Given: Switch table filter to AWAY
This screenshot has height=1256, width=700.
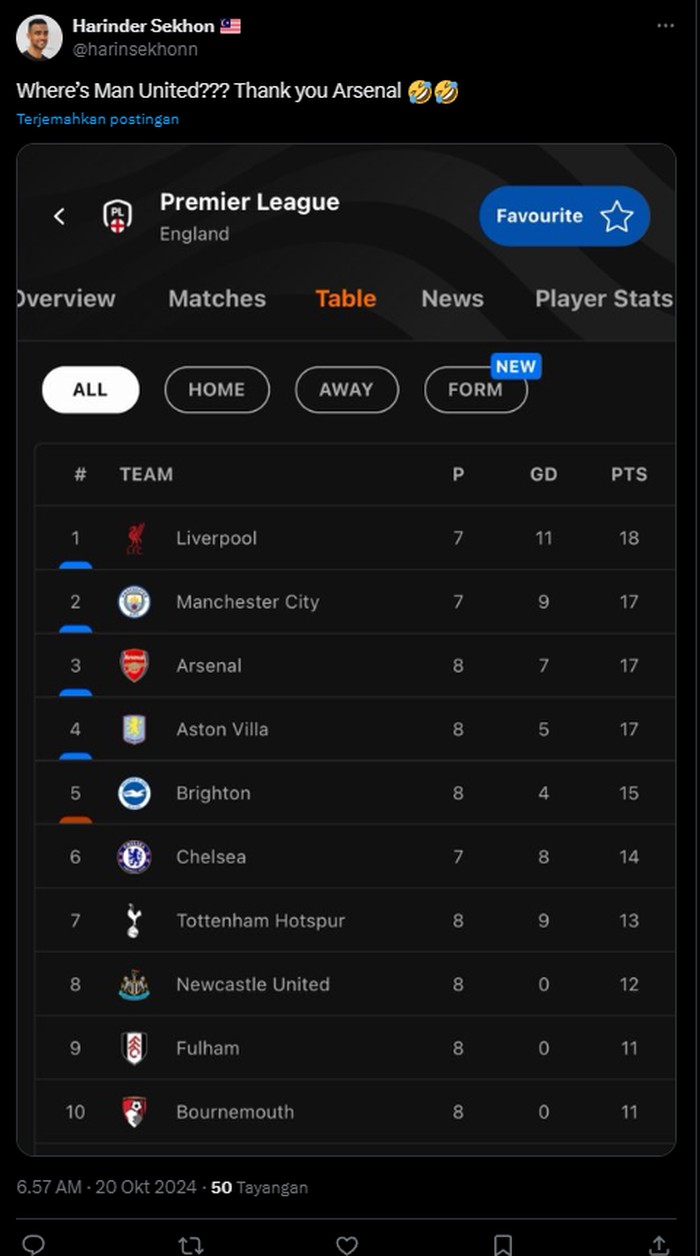Looking at the screenshot, I should point(346,390).
